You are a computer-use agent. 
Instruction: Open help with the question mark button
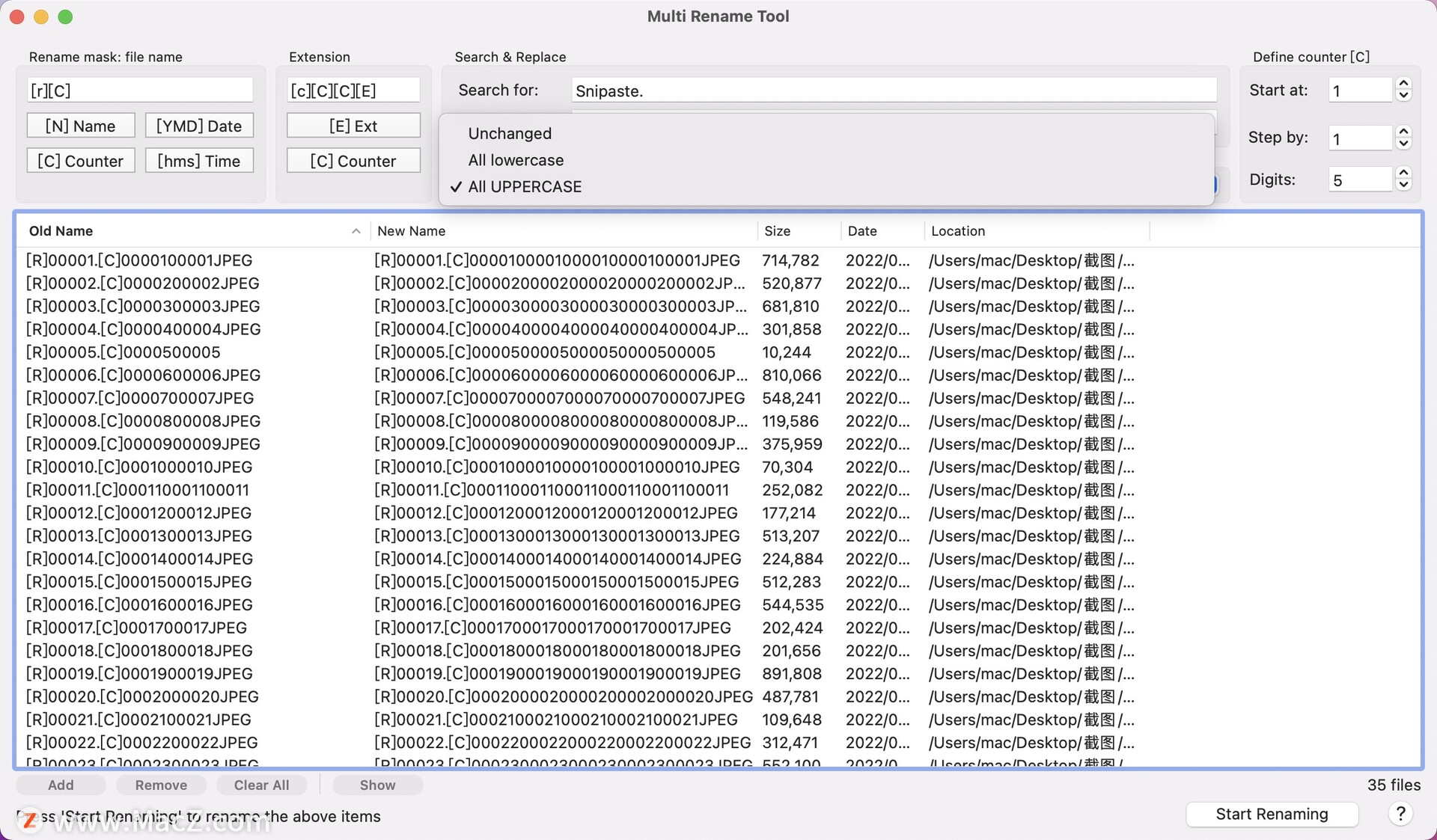[x=1400, y=814]
